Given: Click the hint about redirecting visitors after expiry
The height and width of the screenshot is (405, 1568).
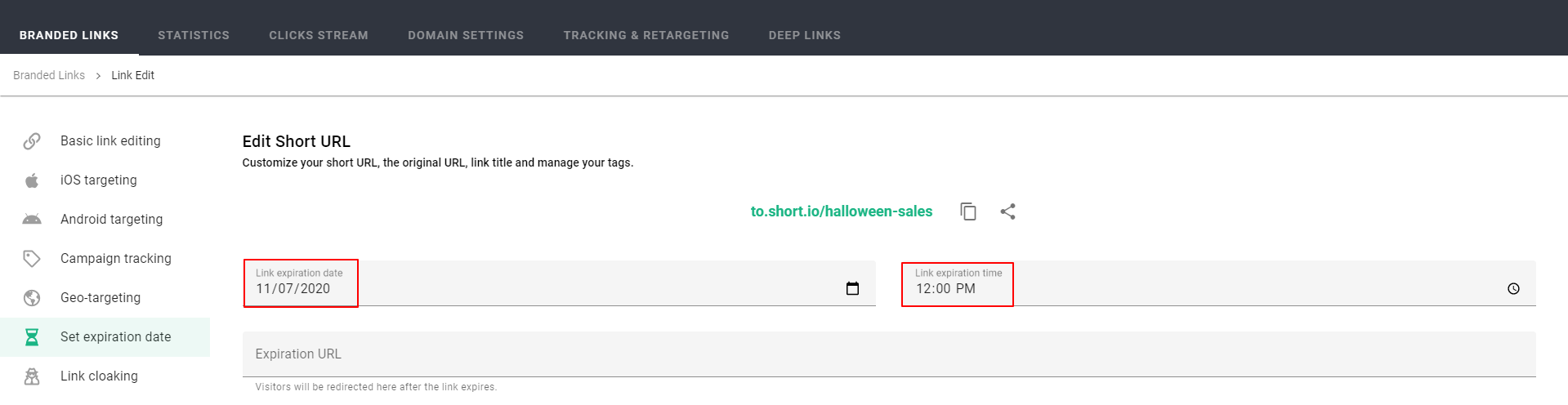Looking at the screenshot, I should [376, 387].
